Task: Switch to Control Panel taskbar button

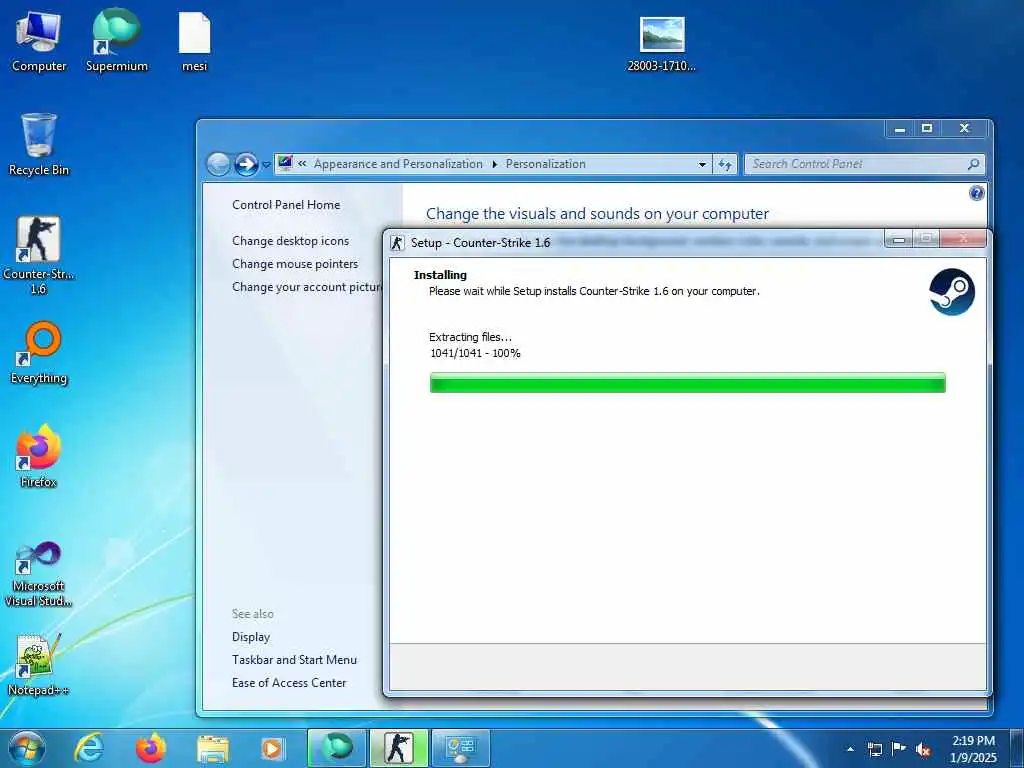Action: pos(460,748)
